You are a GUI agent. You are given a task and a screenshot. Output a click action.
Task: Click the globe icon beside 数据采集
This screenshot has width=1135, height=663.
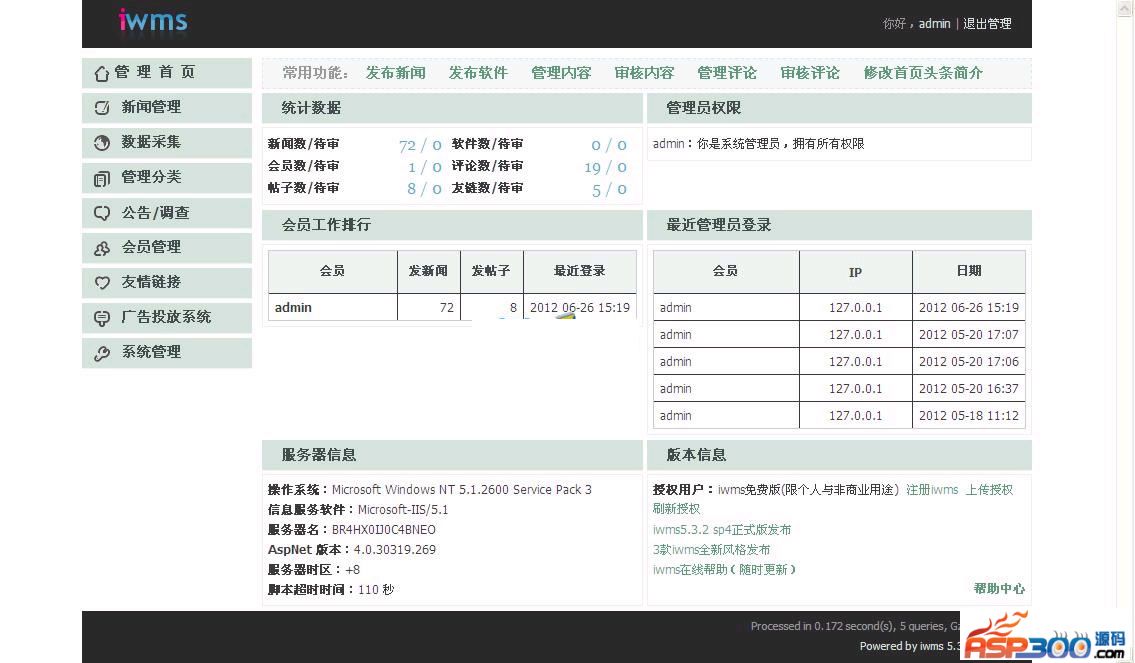pos(102,143)
